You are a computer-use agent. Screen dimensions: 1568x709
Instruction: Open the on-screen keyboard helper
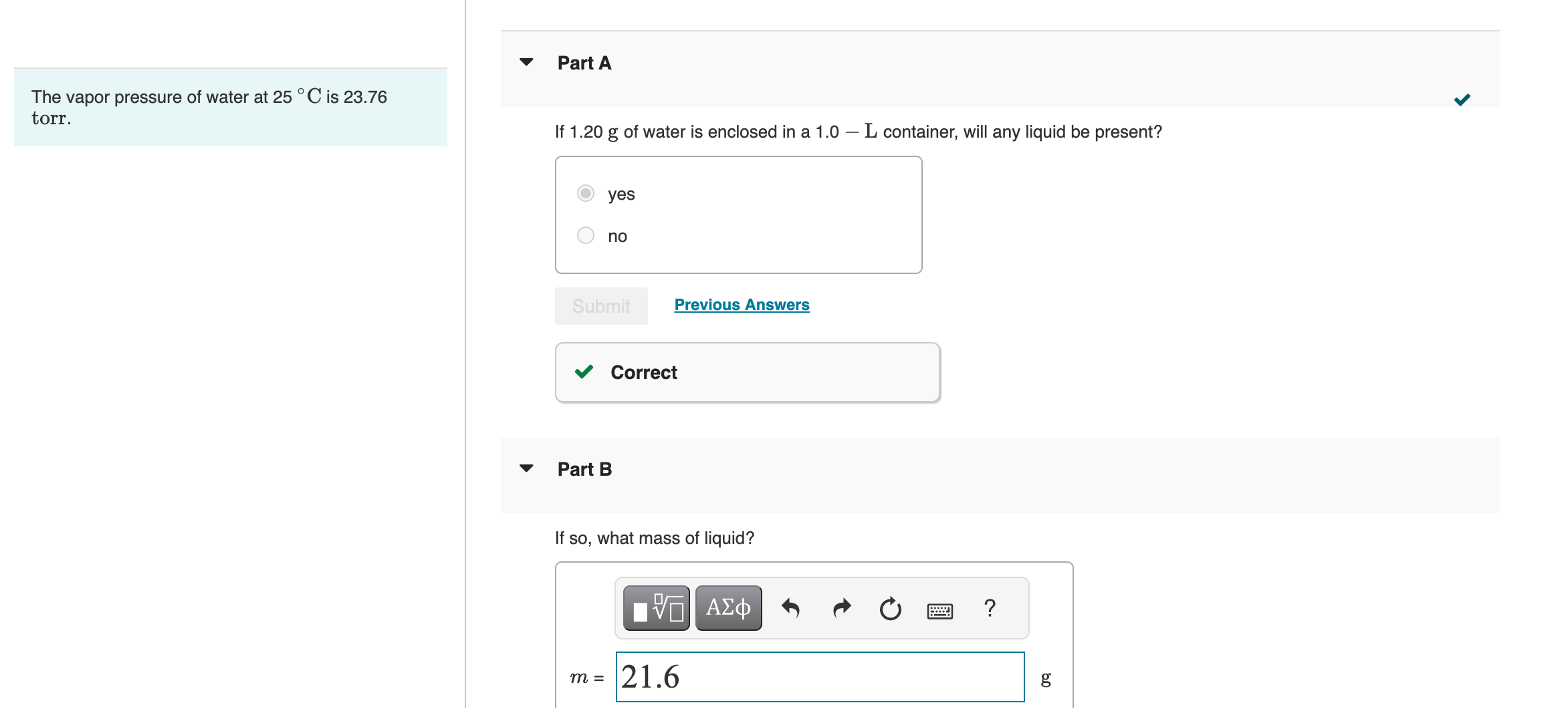(x=939, y=609)
